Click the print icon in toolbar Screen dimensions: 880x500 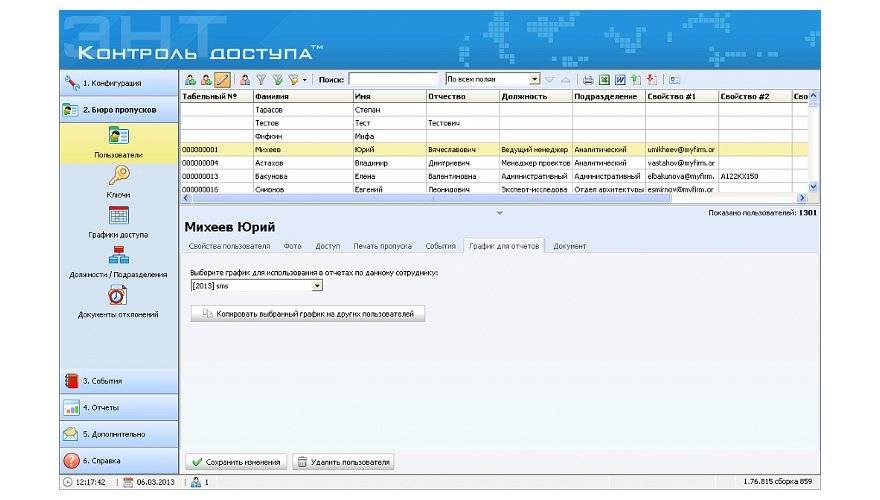pyautogui.click(x=588, y=79)
